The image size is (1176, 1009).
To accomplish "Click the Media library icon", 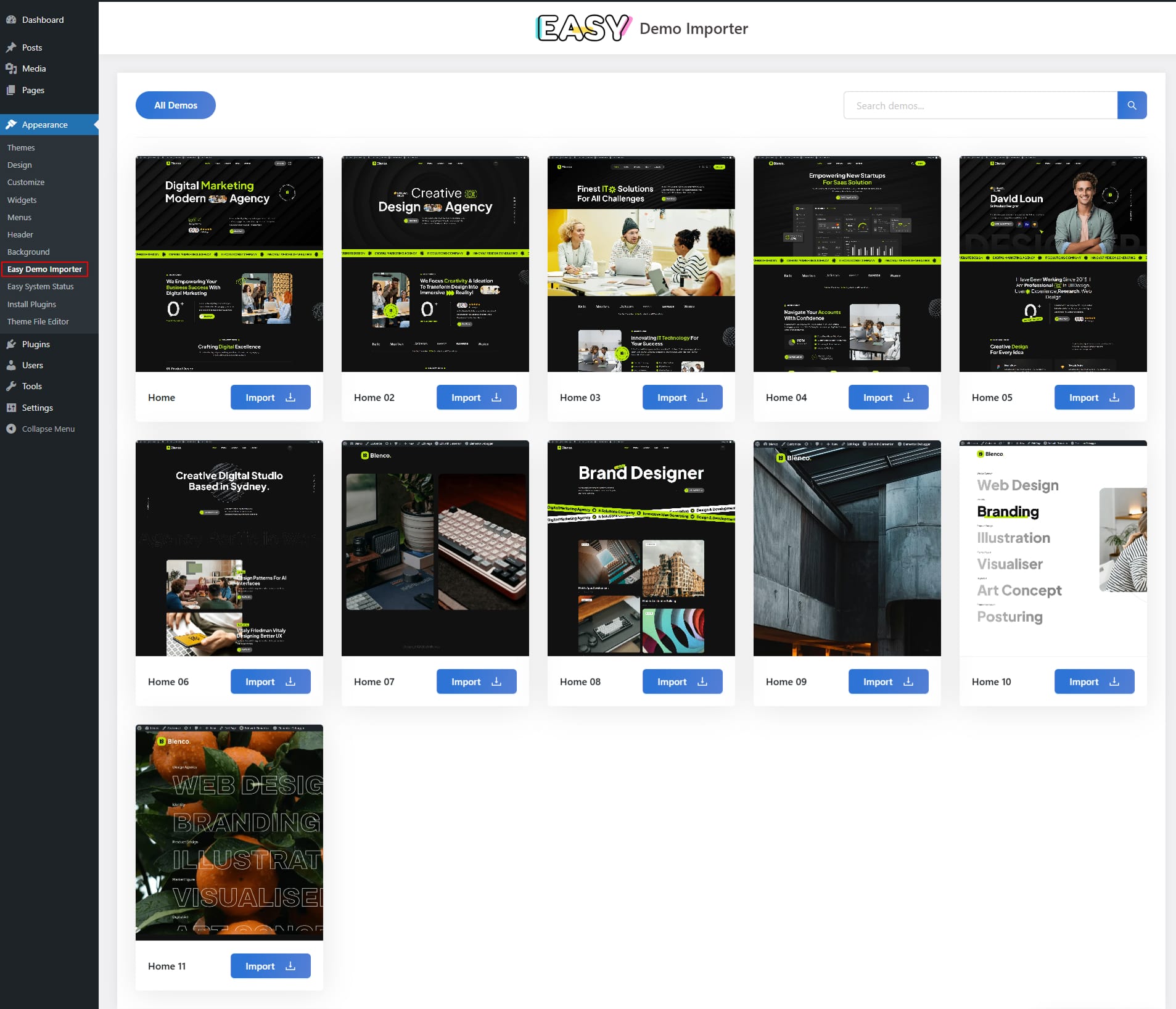I will point(11,68).
